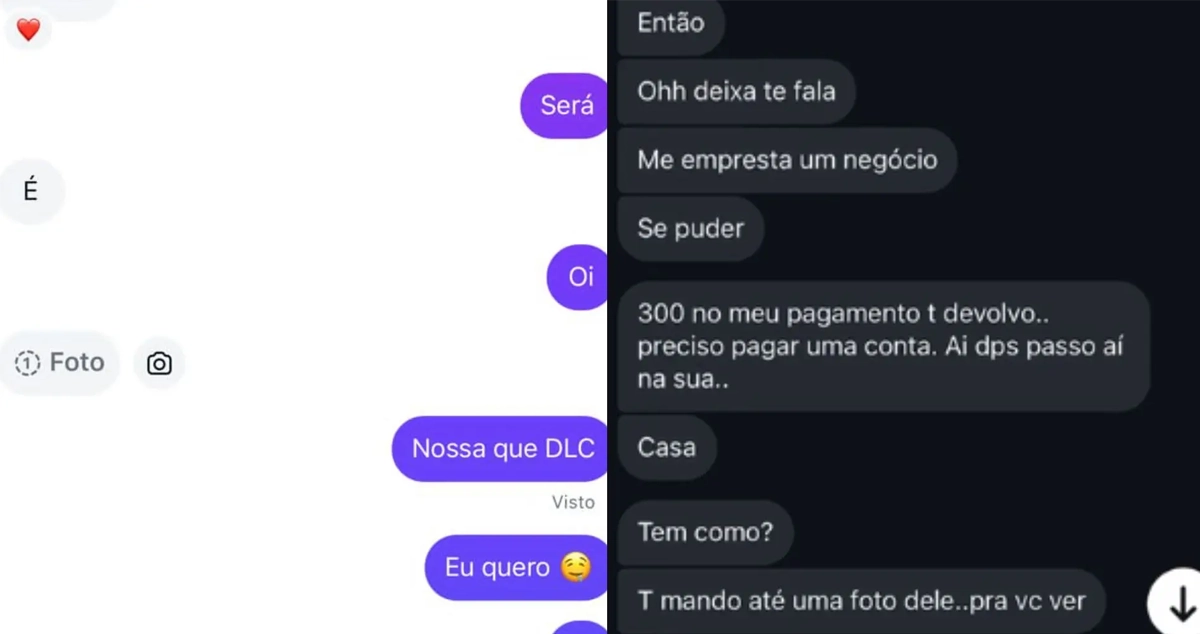Tap the 'Eu quero' message bubble
Image resolution: width=1200 pixels, height=634 pixels.
pyautogui.click(x=517, y=568)
